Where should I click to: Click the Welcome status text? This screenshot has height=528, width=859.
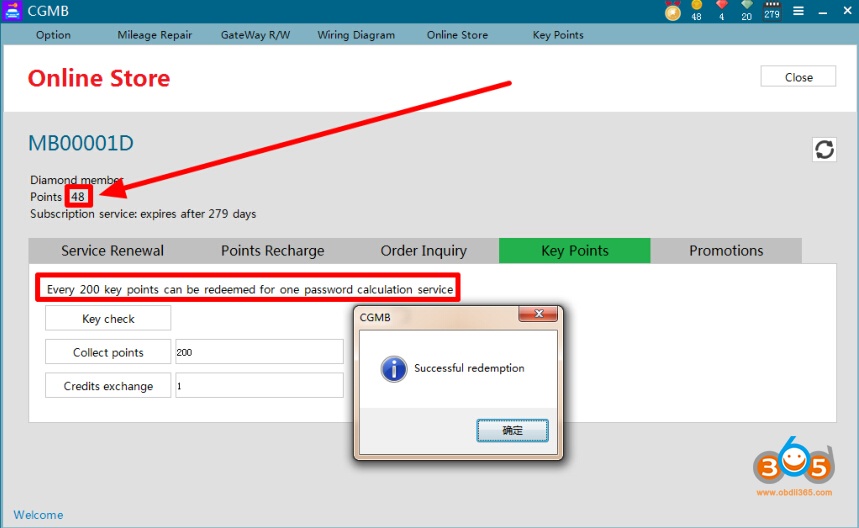[x=38, y=515]
